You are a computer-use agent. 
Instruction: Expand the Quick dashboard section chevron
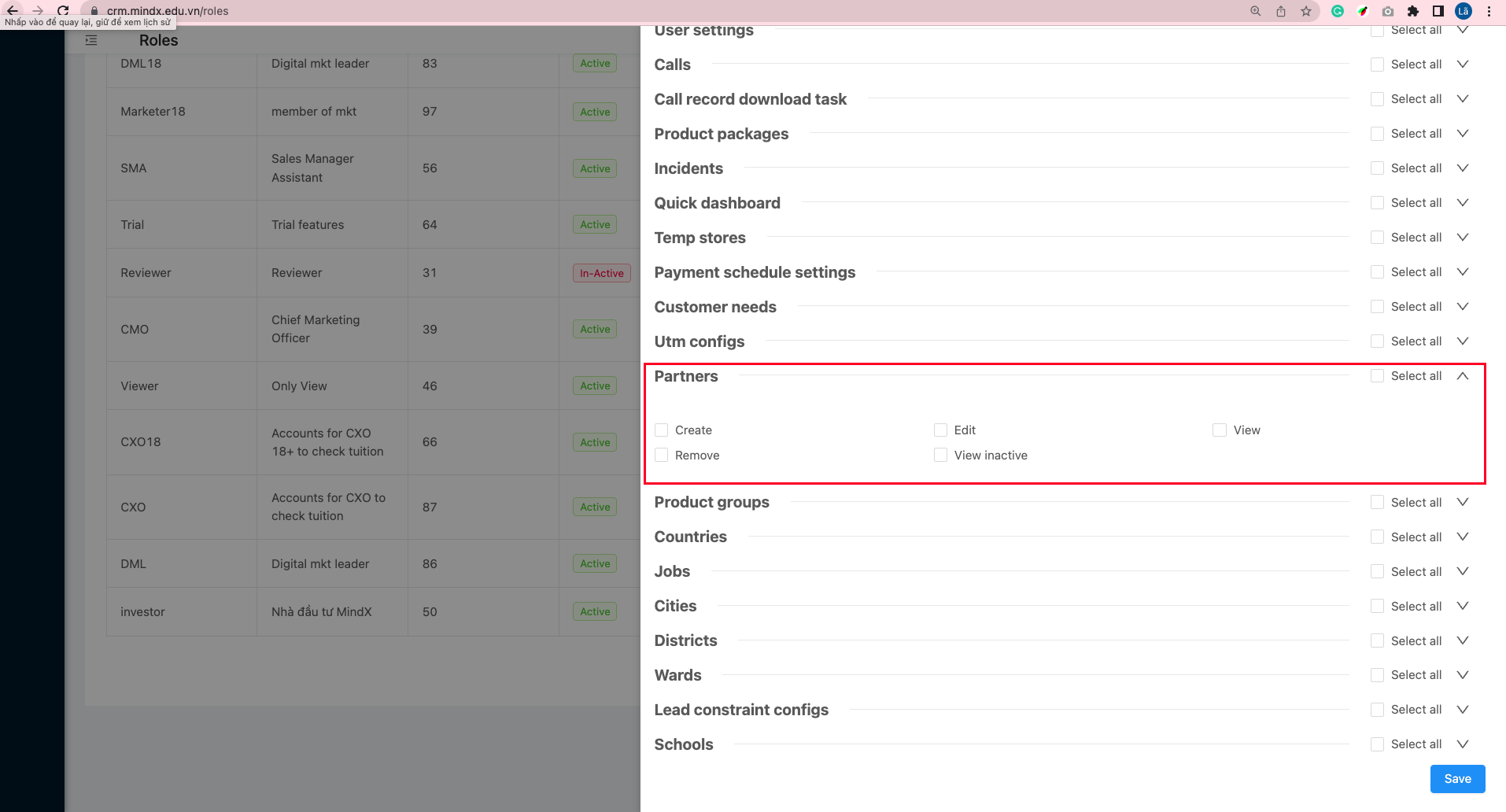[1463, 203]
